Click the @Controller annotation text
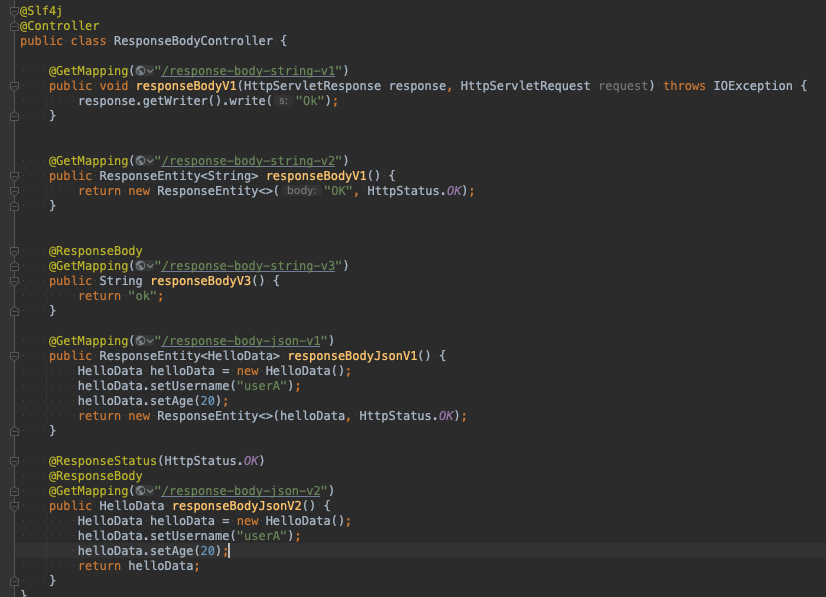Viewport: 826px width, 597px height. pos(60,26)
